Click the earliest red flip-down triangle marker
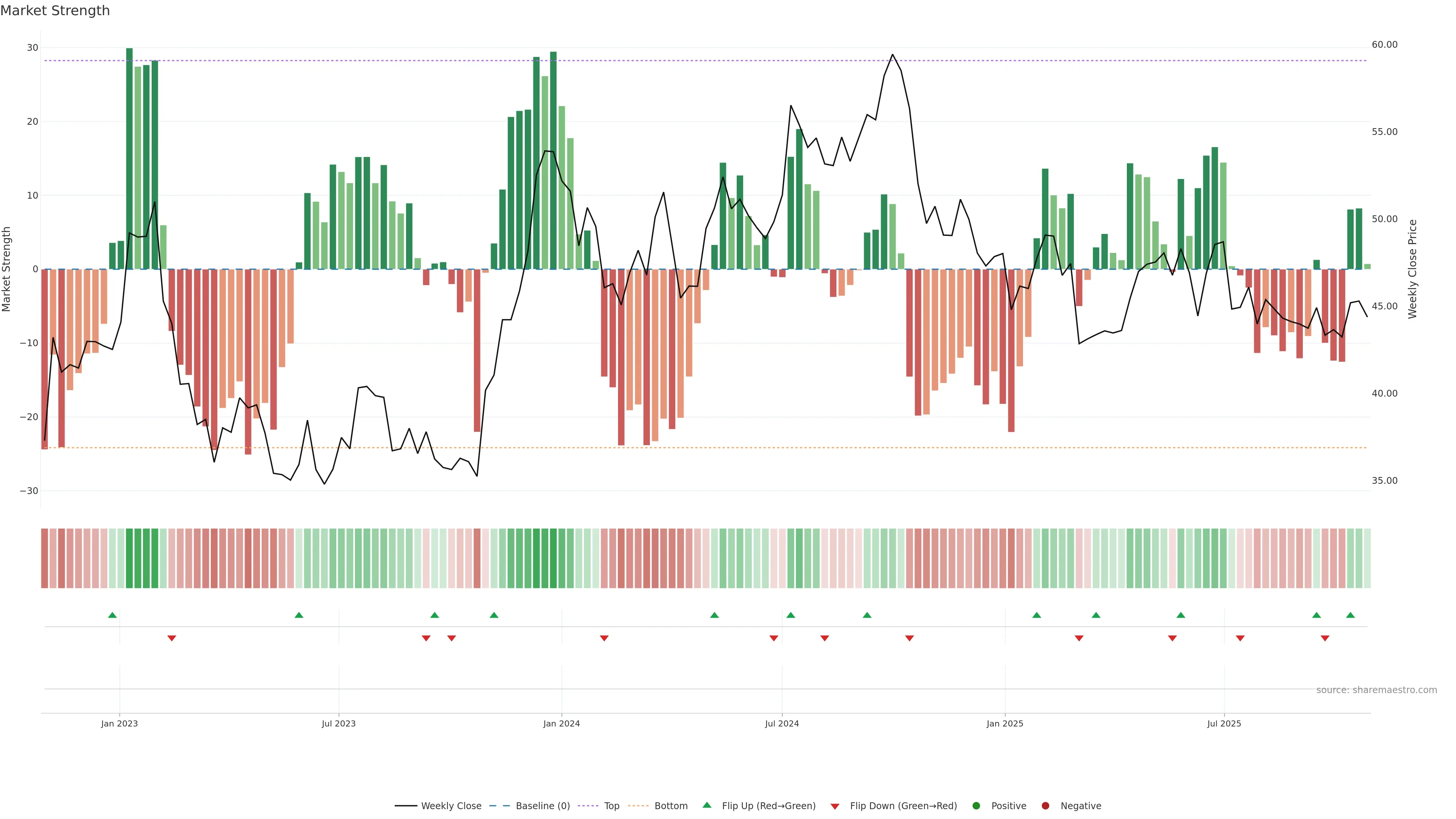1456x819 pixels. tap(172, 638)
